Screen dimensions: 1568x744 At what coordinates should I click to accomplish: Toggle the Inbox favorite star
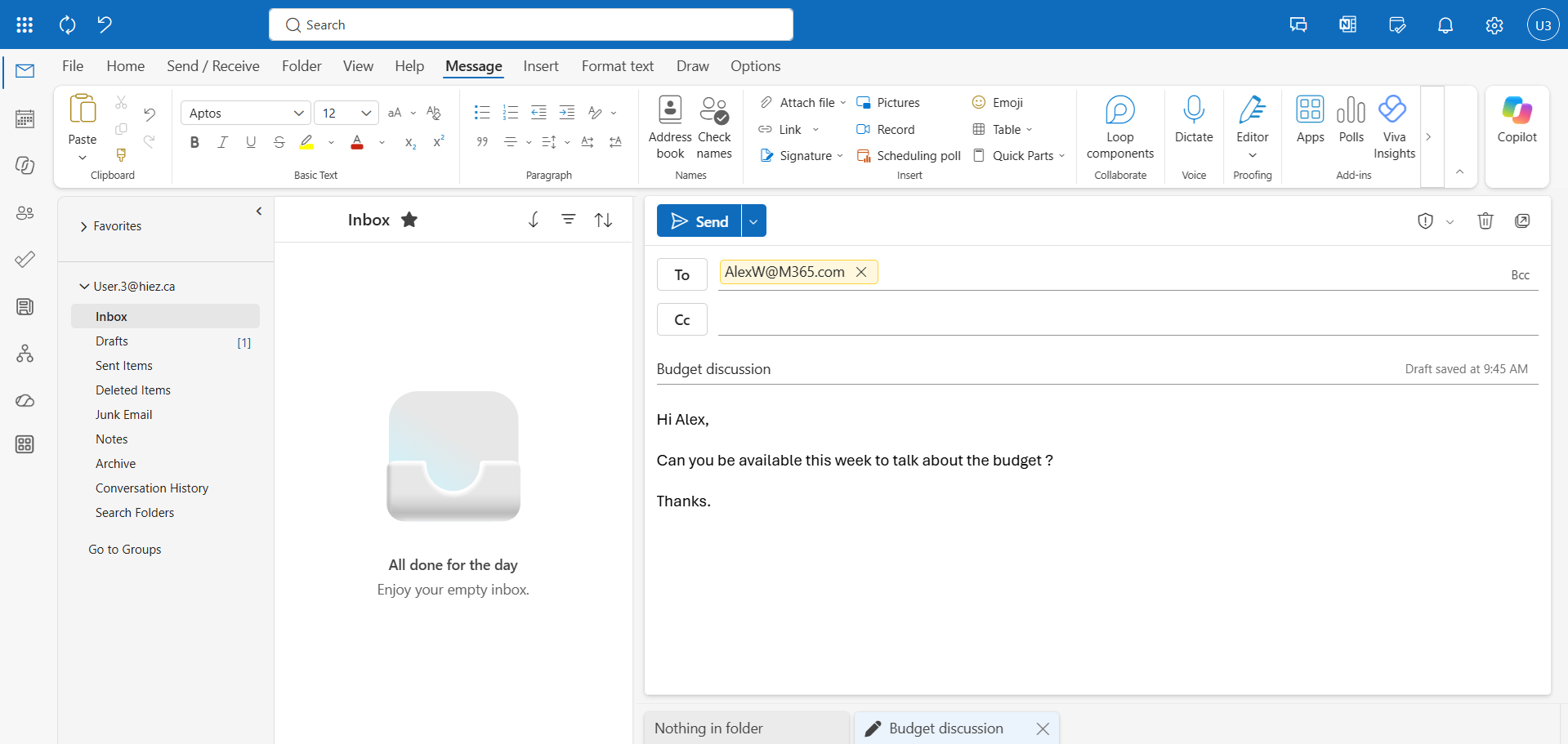tap(409, 220)
